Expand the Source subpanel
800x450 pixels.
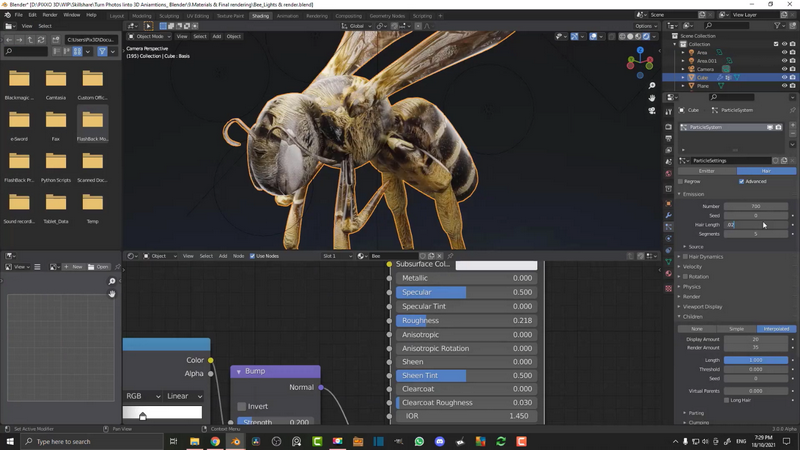[x=696, y=247]
